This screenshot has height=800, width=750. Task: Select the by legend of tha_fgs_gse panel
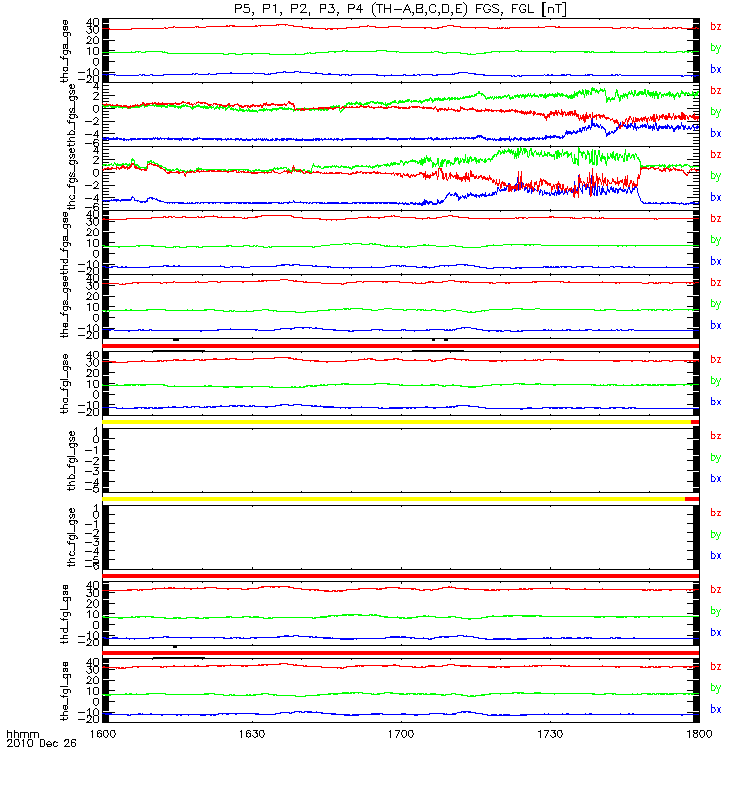pos(716,48)
